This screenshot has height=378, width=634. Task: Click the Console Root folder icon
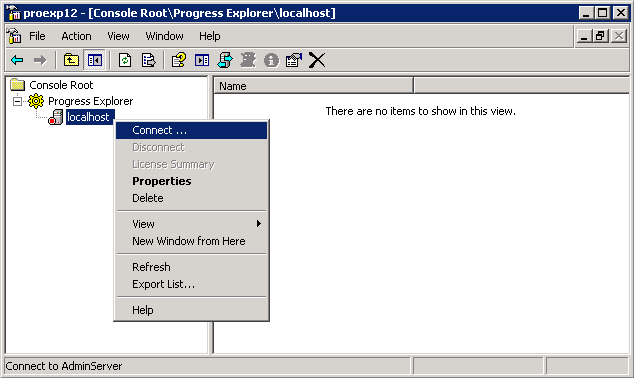coord(18,85)
